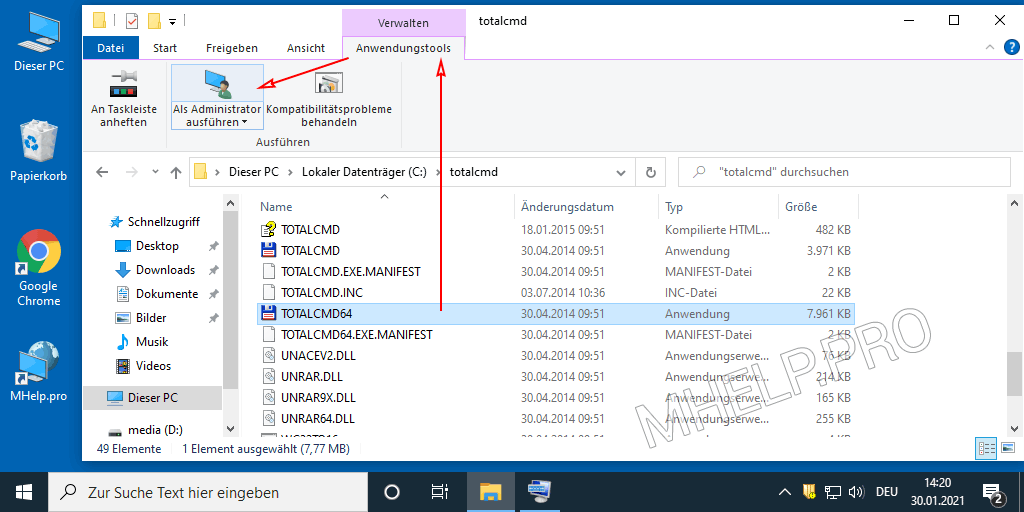
Task: Open Downloads in the navigation pane
Action: [165, 270]
